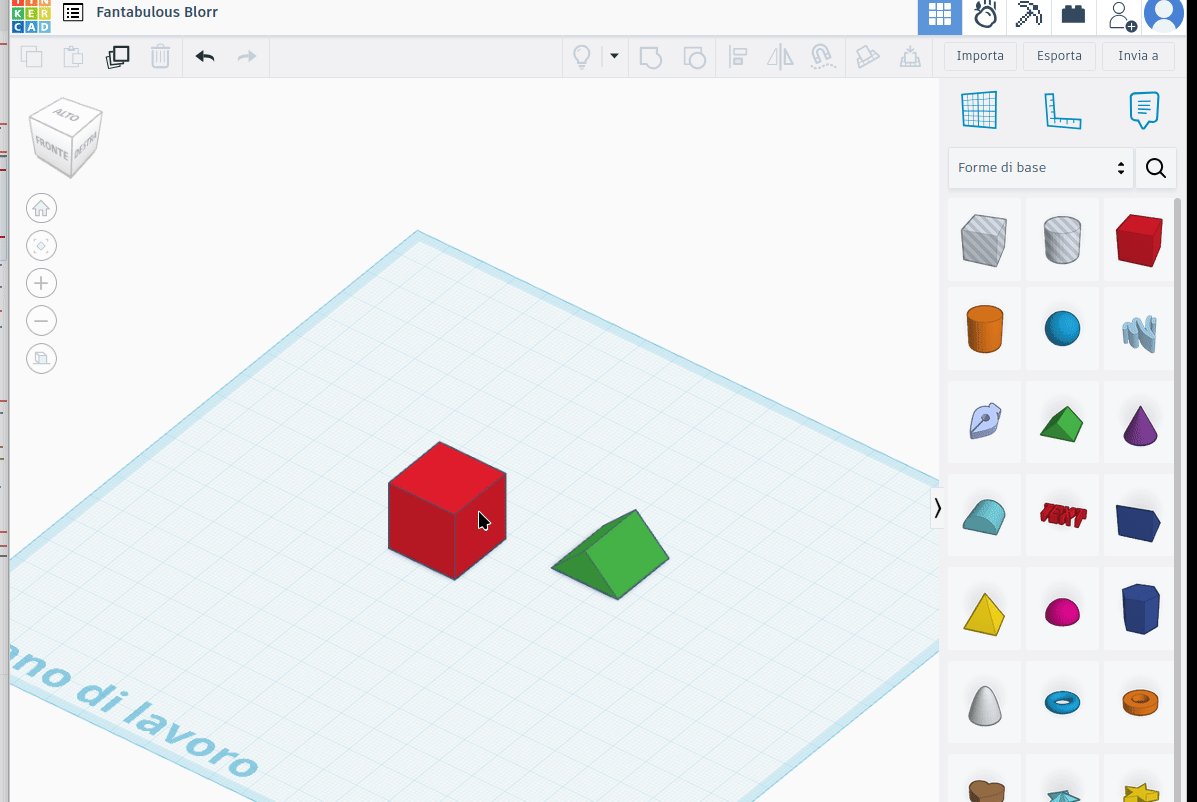Pick the orange tube shape
The width and height of the screenshot is (1197, 802).
click(x=1139, y=702)
